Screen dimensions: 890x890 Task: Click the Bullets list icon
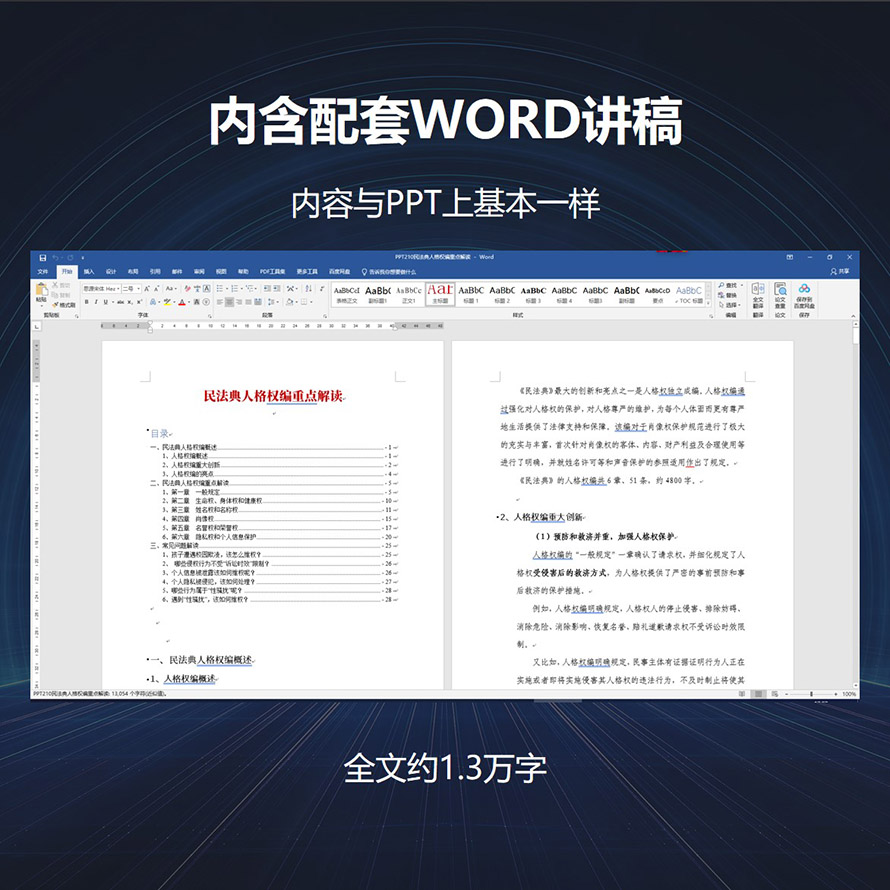pyautogui.click(x=220, y=289)
